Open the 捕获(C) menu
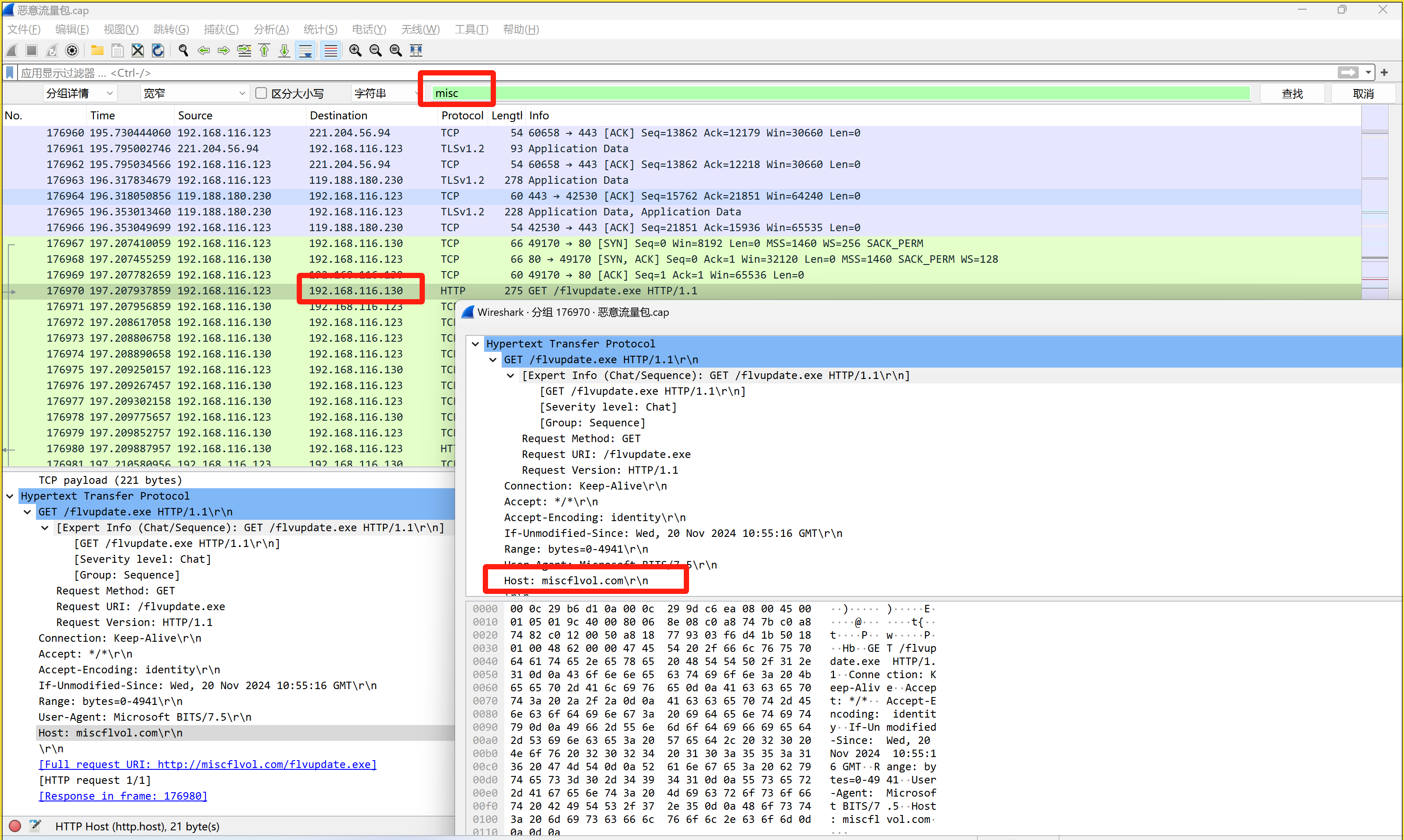This screenshot has height=840, width=1404. 222,29
